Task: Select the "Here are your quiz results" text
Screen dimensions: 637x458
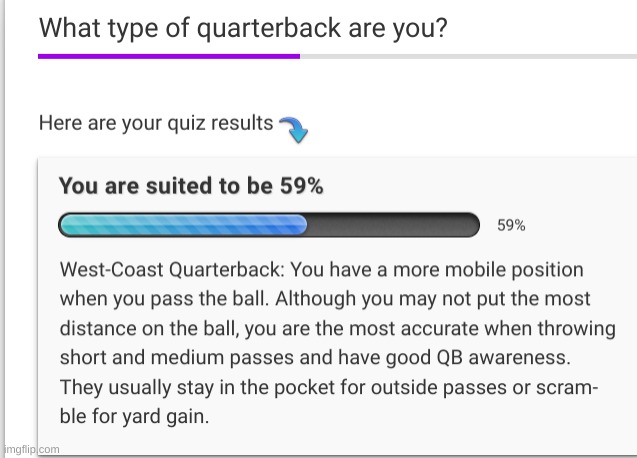Action: (155, 123)
